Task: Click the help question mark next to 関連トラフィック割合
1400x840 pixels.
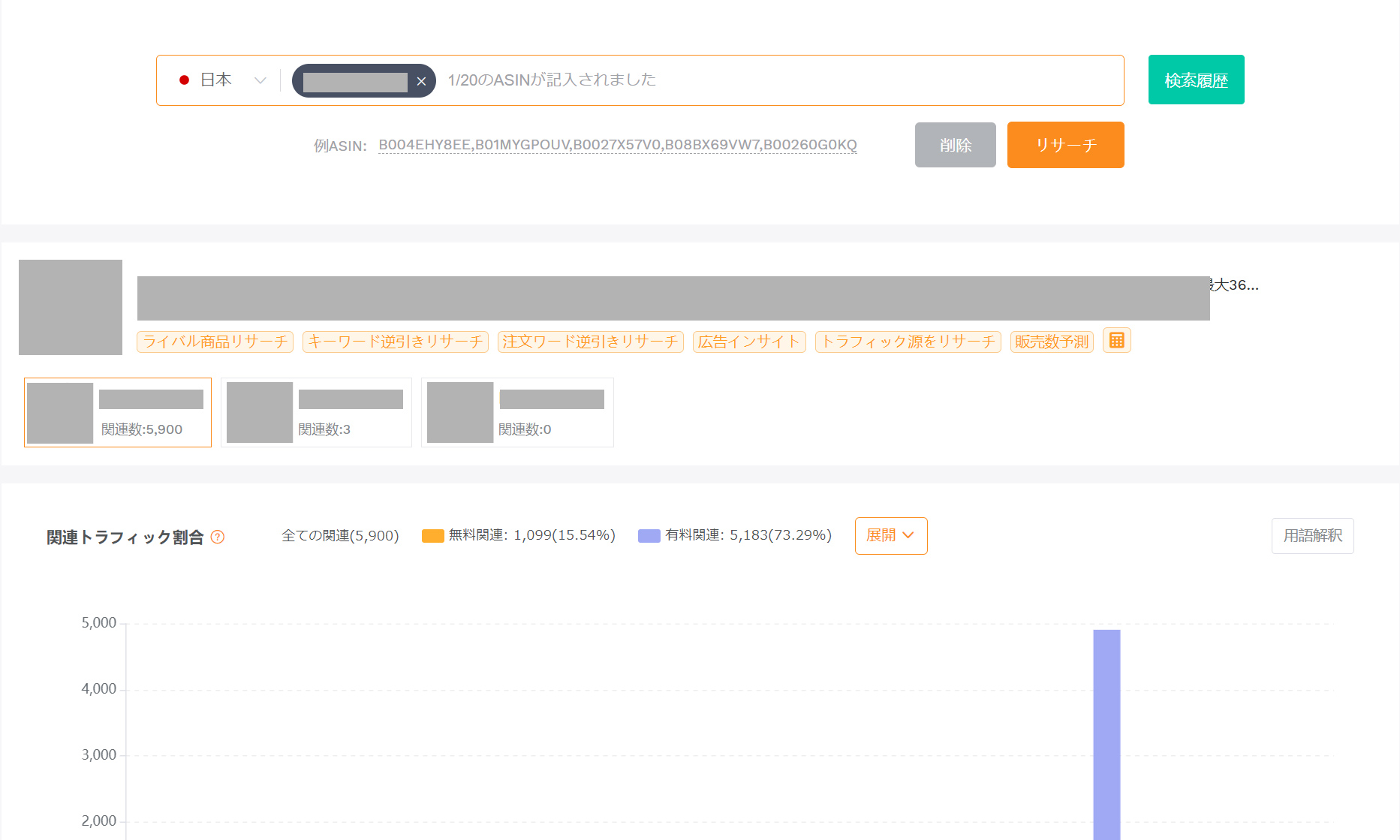Action: click(218, 537)
